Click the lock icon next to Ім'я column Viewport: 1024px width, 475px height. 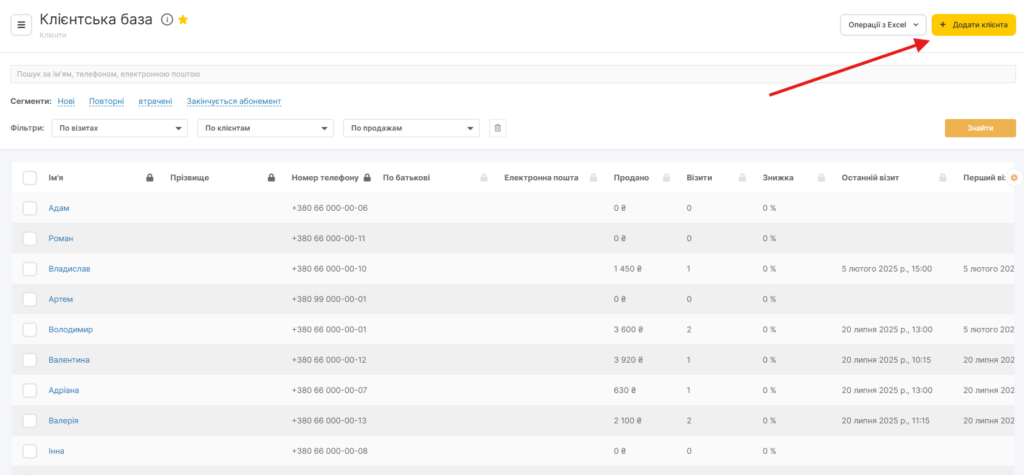pyautogui.click(x=149, y=178)
